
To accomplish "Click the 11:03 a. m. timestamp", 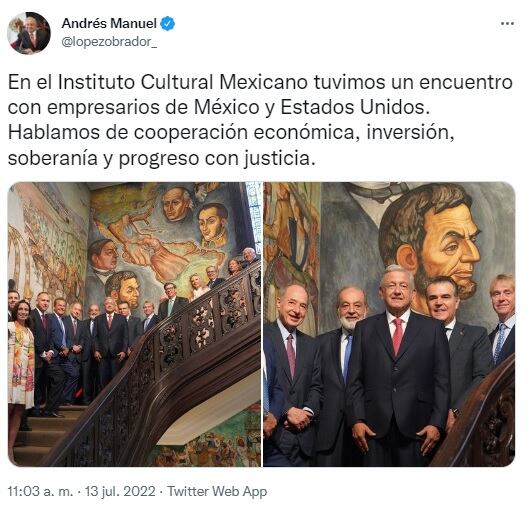I will coord(40,491).
